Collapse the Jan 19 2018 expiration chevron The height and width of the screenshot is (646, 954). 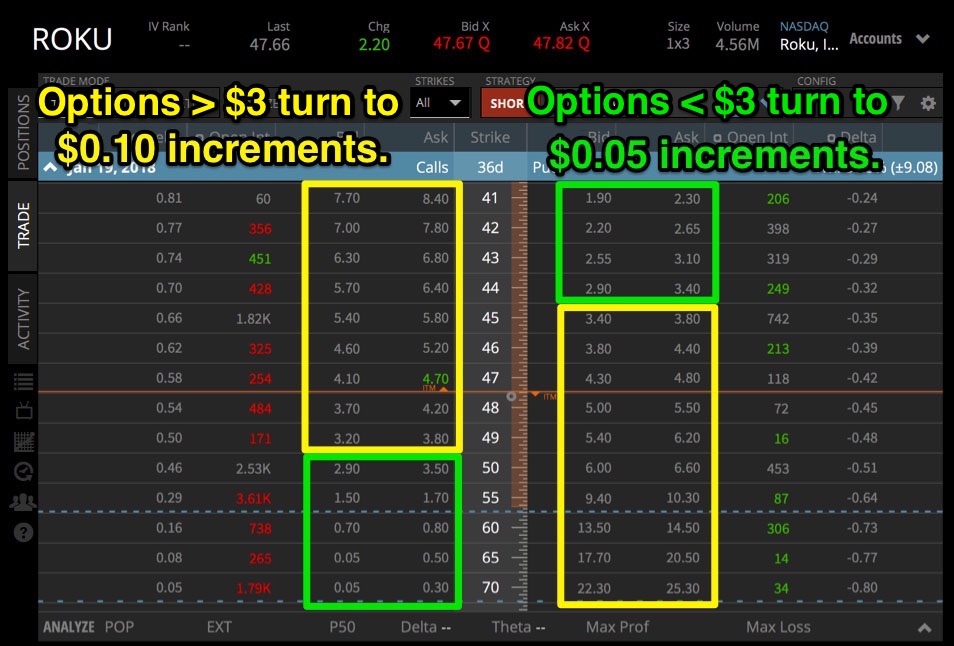[x=51, y=167]
